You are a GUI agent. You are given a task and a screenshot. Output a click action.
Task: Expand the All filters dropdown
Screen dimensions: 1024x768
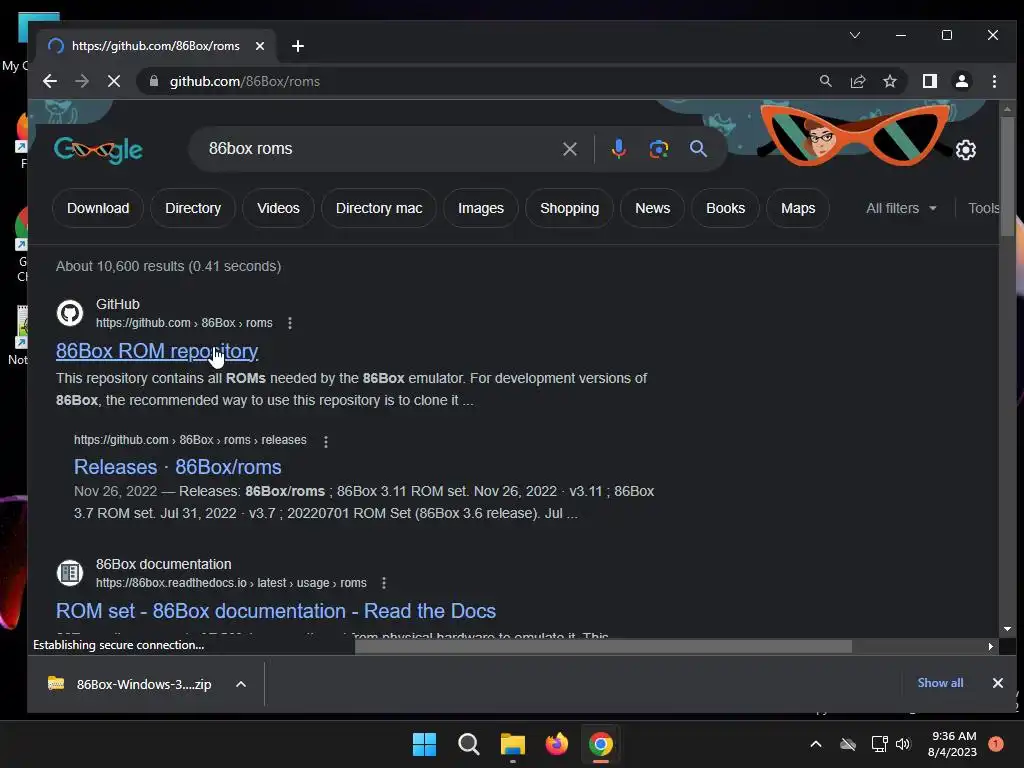tap(901, 208)
